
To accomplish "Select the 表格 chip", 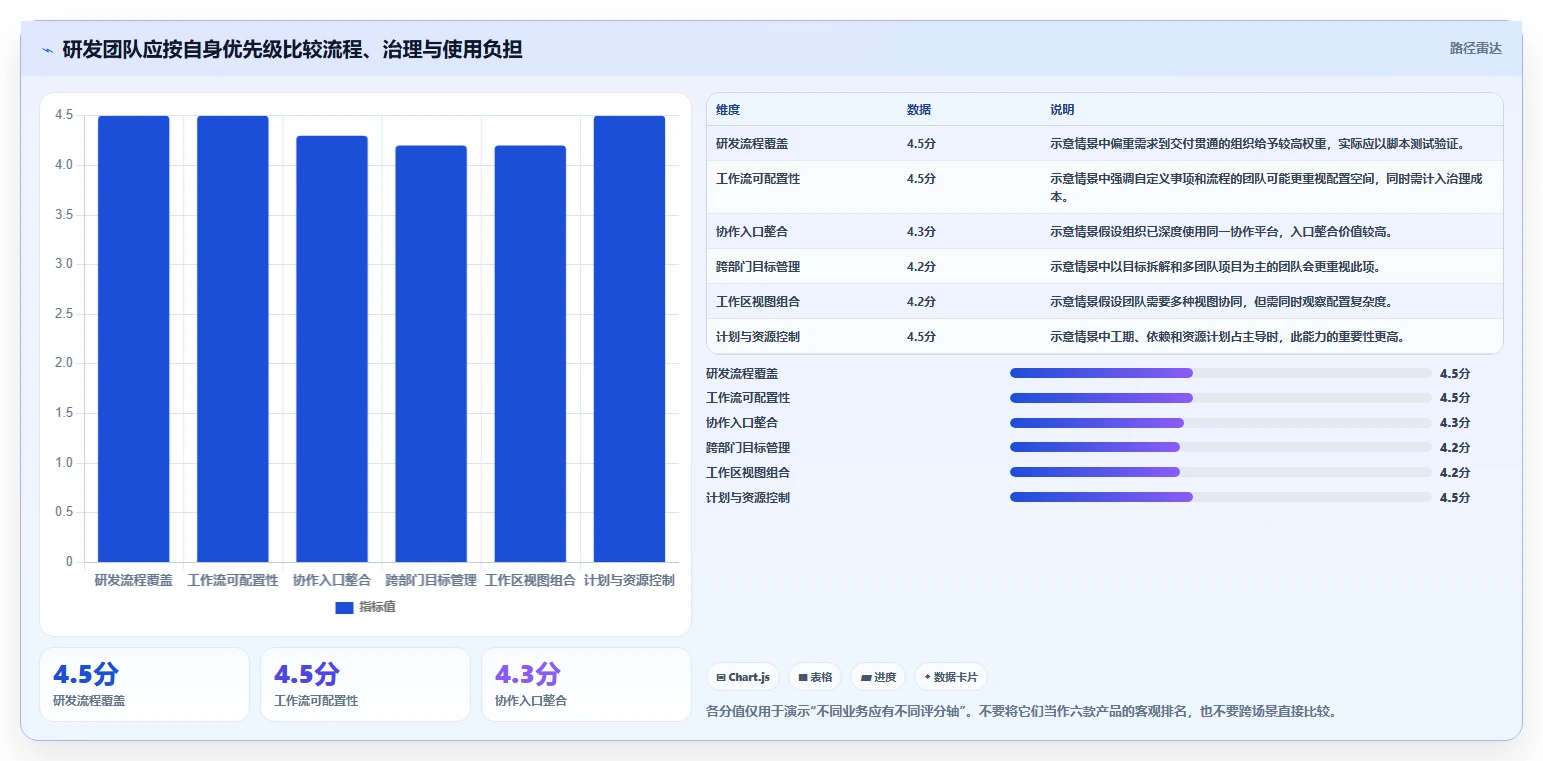I will tap(815, 677).
